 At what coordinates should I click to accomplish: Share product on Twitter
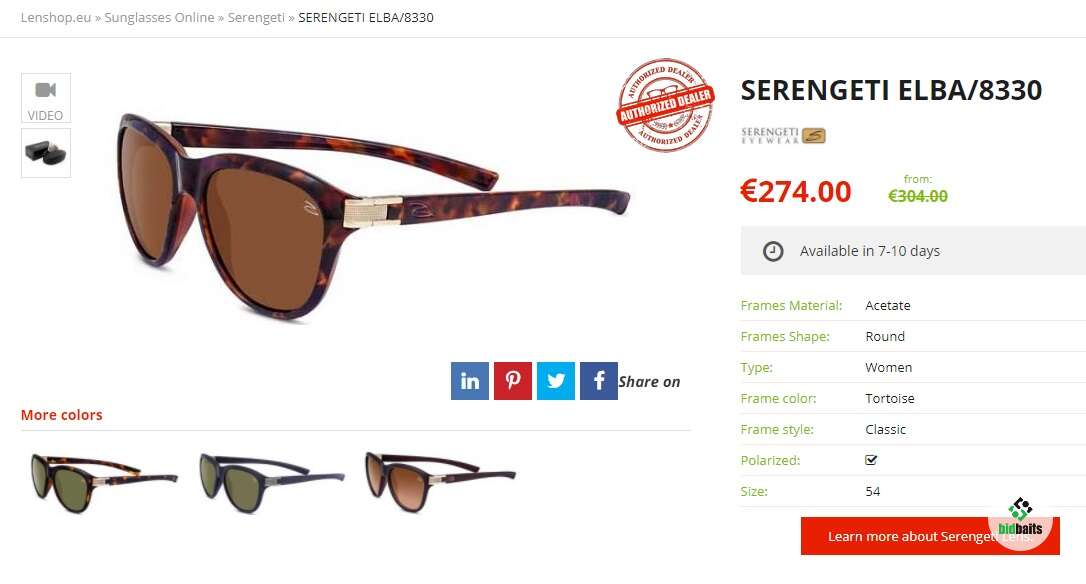(555, 381)
